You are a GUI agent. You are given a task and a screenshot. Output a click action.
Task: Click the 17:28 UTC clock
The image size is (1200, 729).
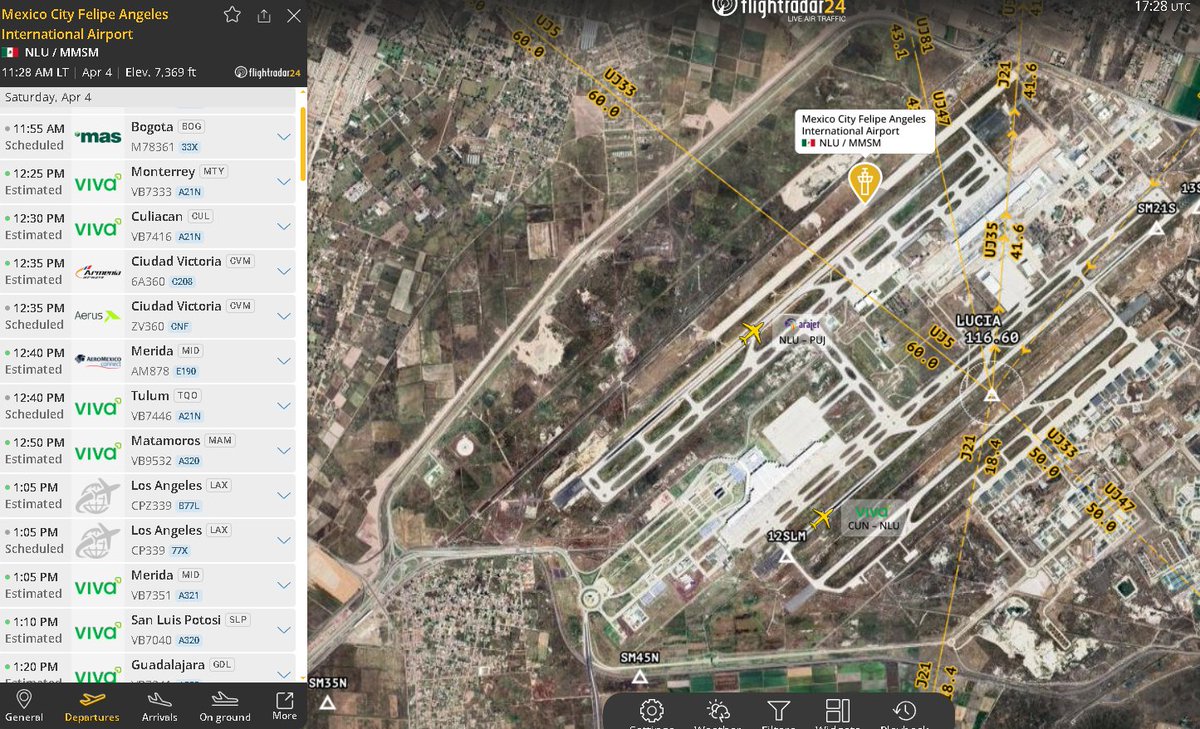point(1164,7)
